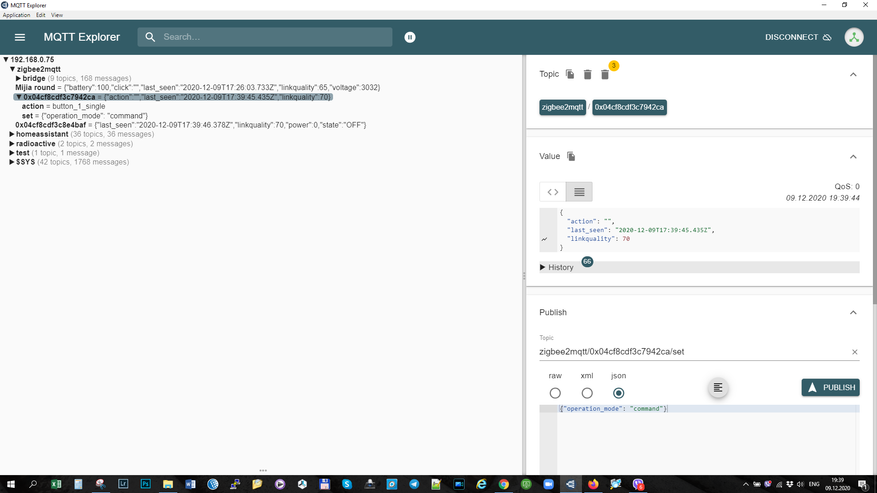Click the search magnifier icon
This screenshot has width=877, height=493.
coord(150,37)
